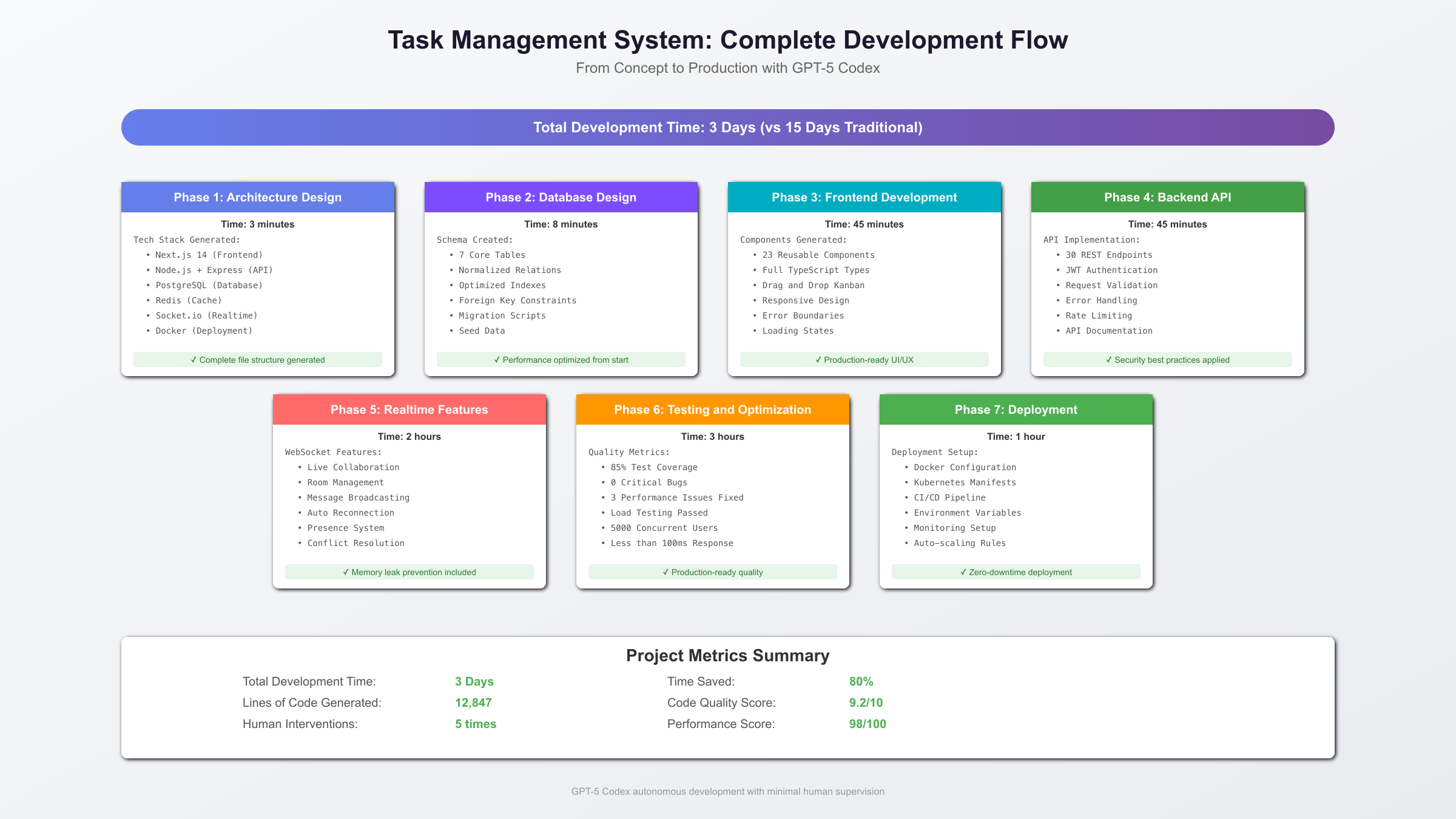Image resolution: width=1456 pixels, height=819 pixels.
Task: Click the '5 times' human interventions value
Action: point(476,724)
